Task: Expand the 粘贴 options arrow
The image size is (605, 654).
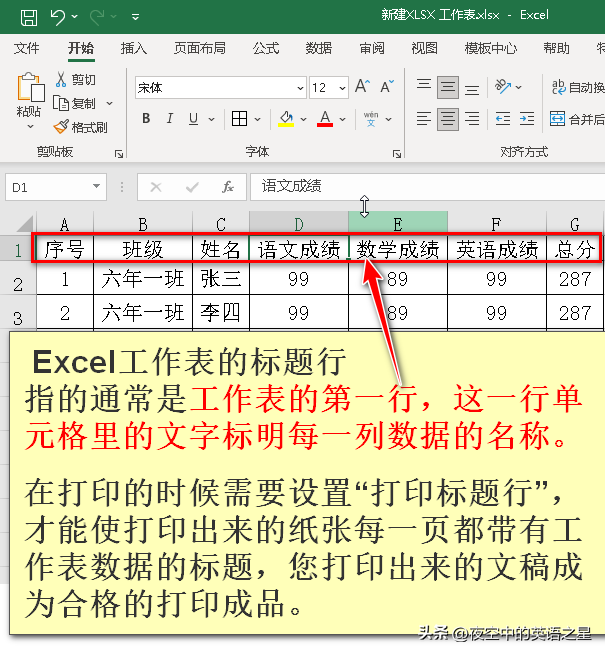Action: pyautogui.click(x=30, y=126)
